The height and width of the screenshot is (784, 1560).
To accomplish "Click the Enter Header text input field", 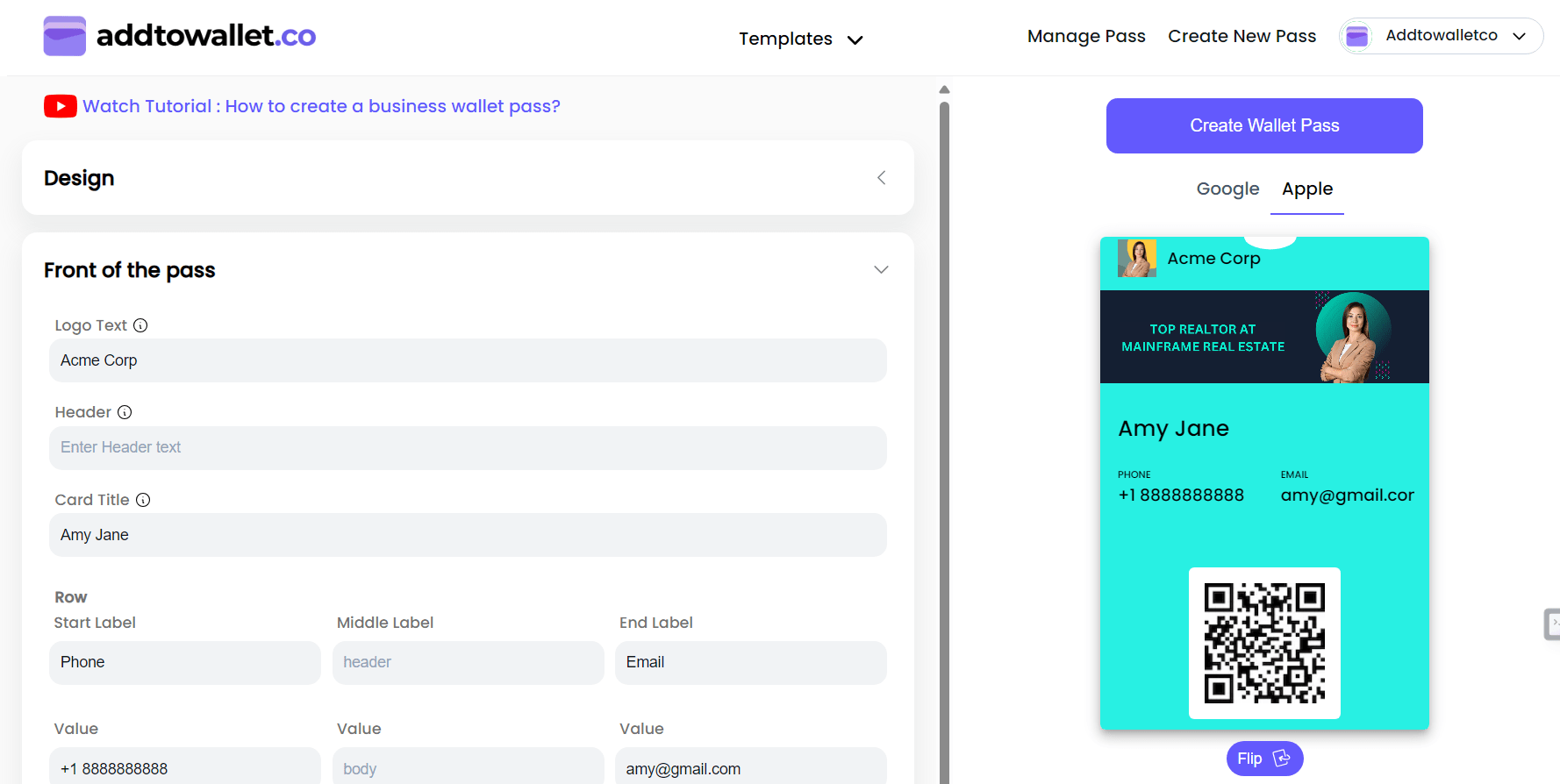I will pos(468,447).
